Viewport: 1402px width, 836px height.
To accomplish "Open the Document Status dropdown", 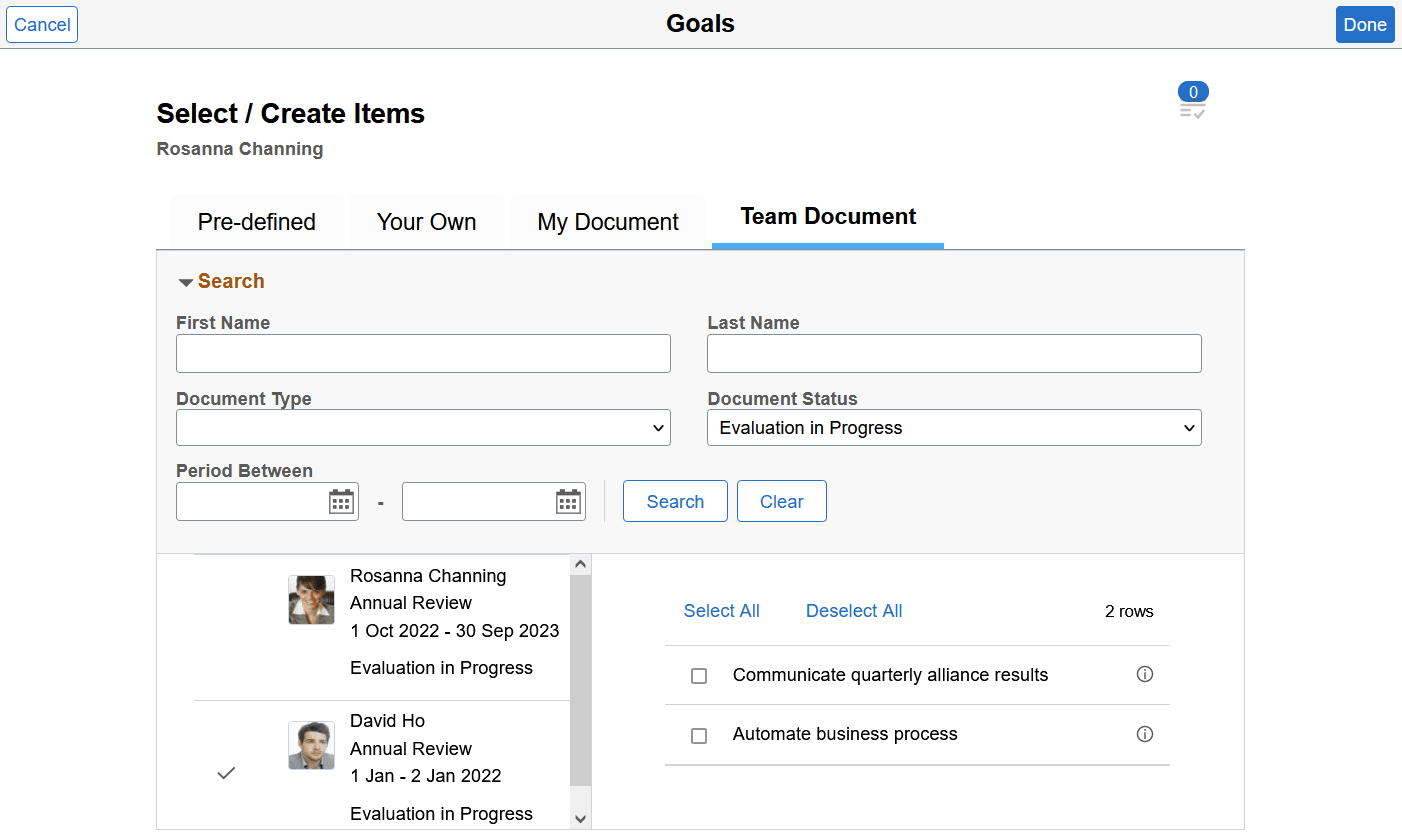I will pyautogui.click(x=954, y=427).
